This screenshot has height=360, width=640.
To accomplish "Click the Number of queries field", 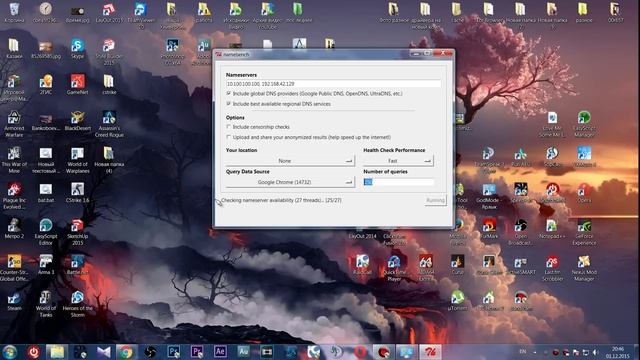I will point(398,182).
